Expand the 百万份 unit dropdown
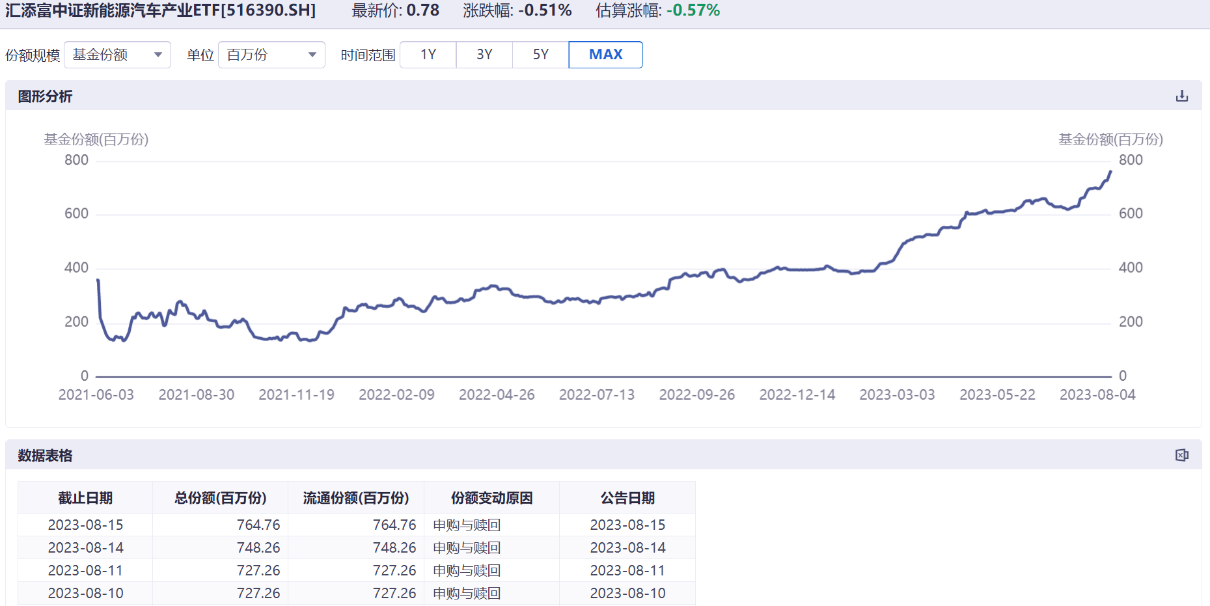 271,55
